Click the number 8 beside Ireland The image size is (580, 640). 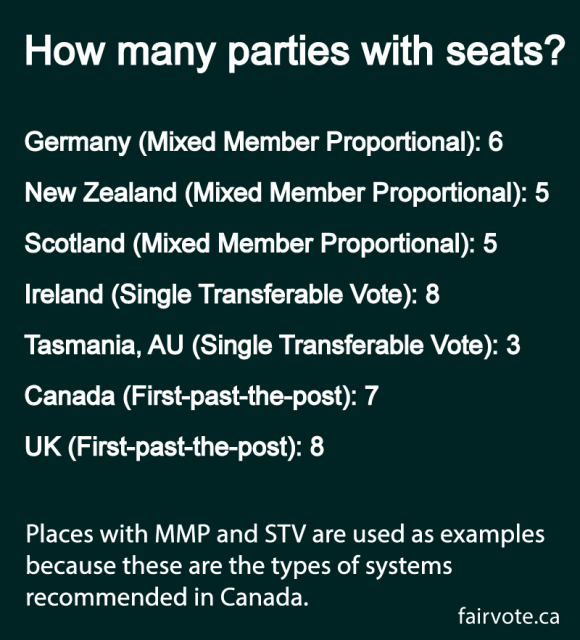pos(432,294)
